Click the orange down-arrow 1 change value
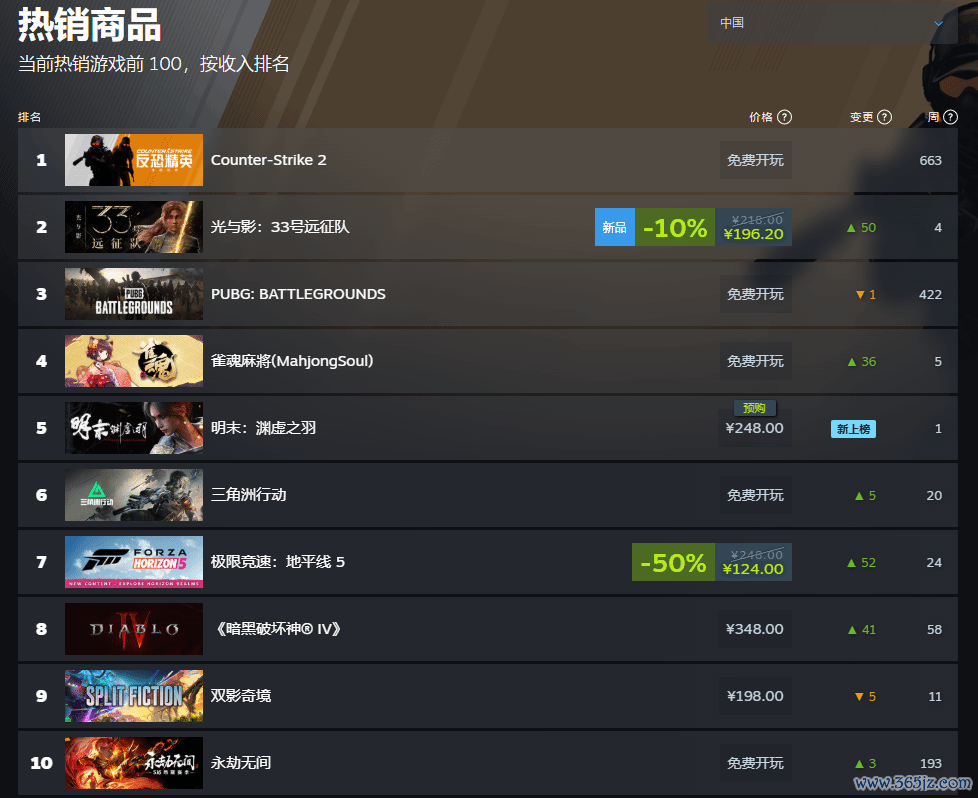 866,294
